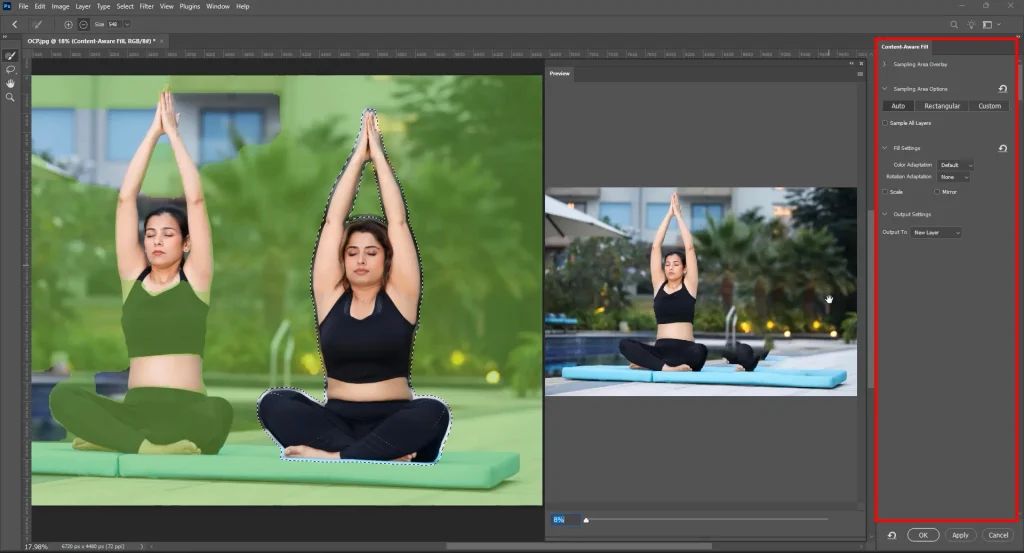Screen dimensions: 1024x553
Task: Open the Window menu
Action: (217, 7)
